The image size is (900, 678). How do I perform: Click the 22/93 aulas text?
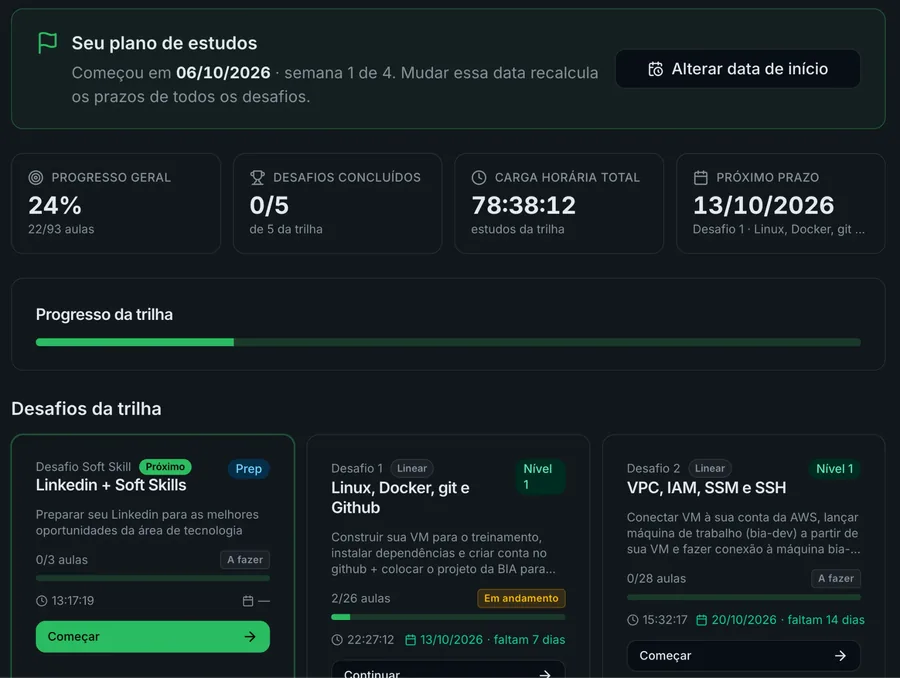[x=61, y=229]
